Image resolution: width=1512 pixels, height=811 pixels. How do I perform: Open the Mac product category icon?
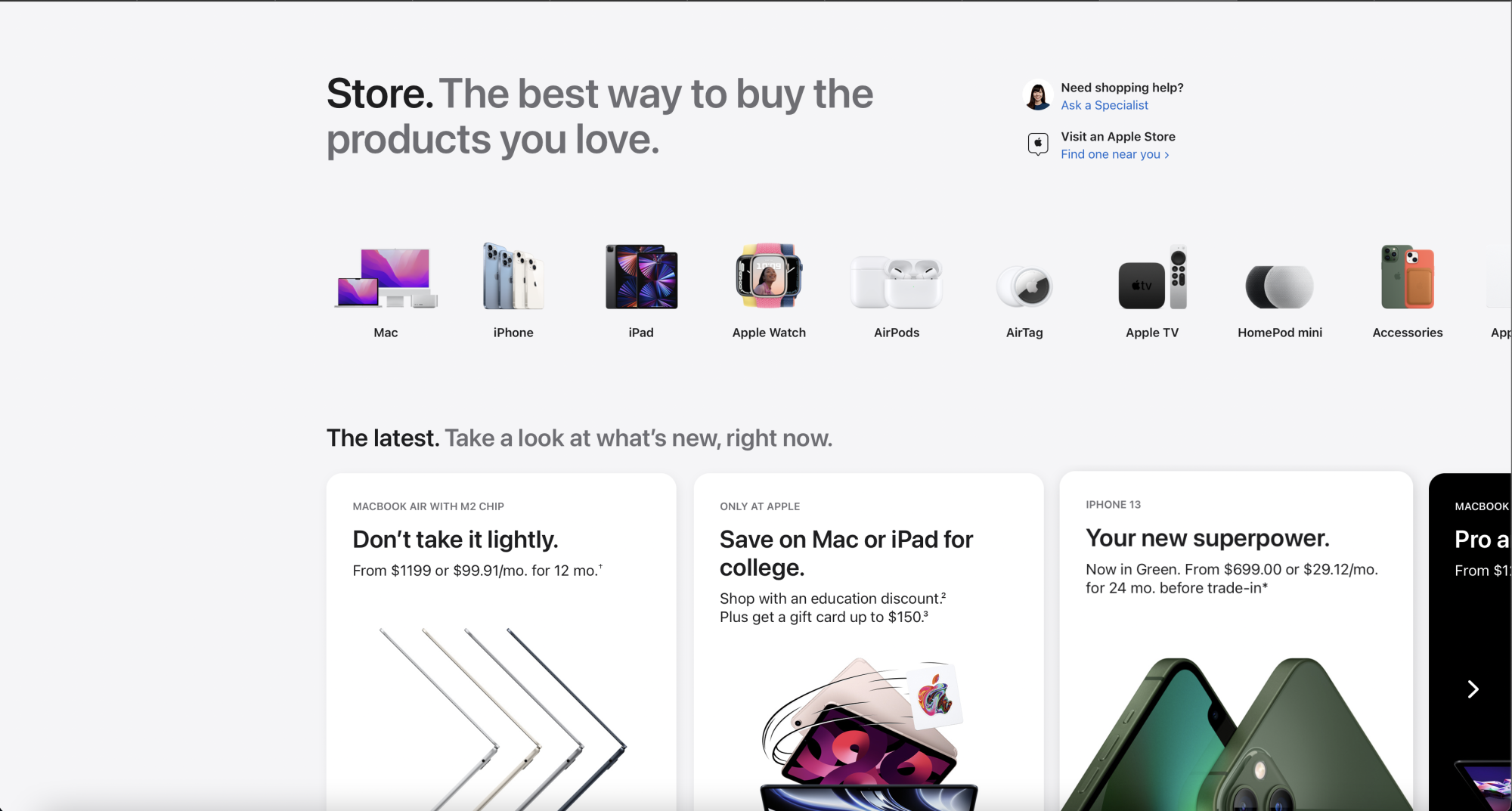[386, 277]
